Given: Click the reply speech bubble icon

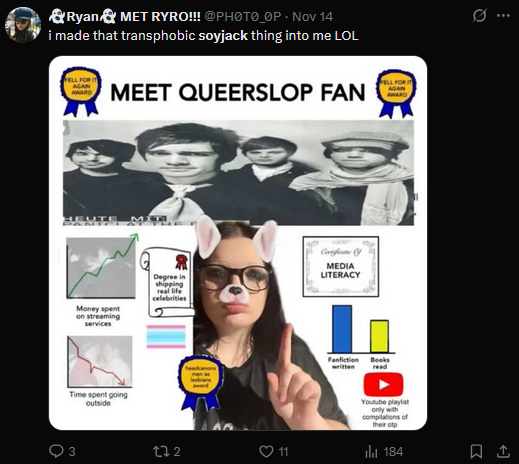Looking at the screenshot, I should [x=56, y=451].
